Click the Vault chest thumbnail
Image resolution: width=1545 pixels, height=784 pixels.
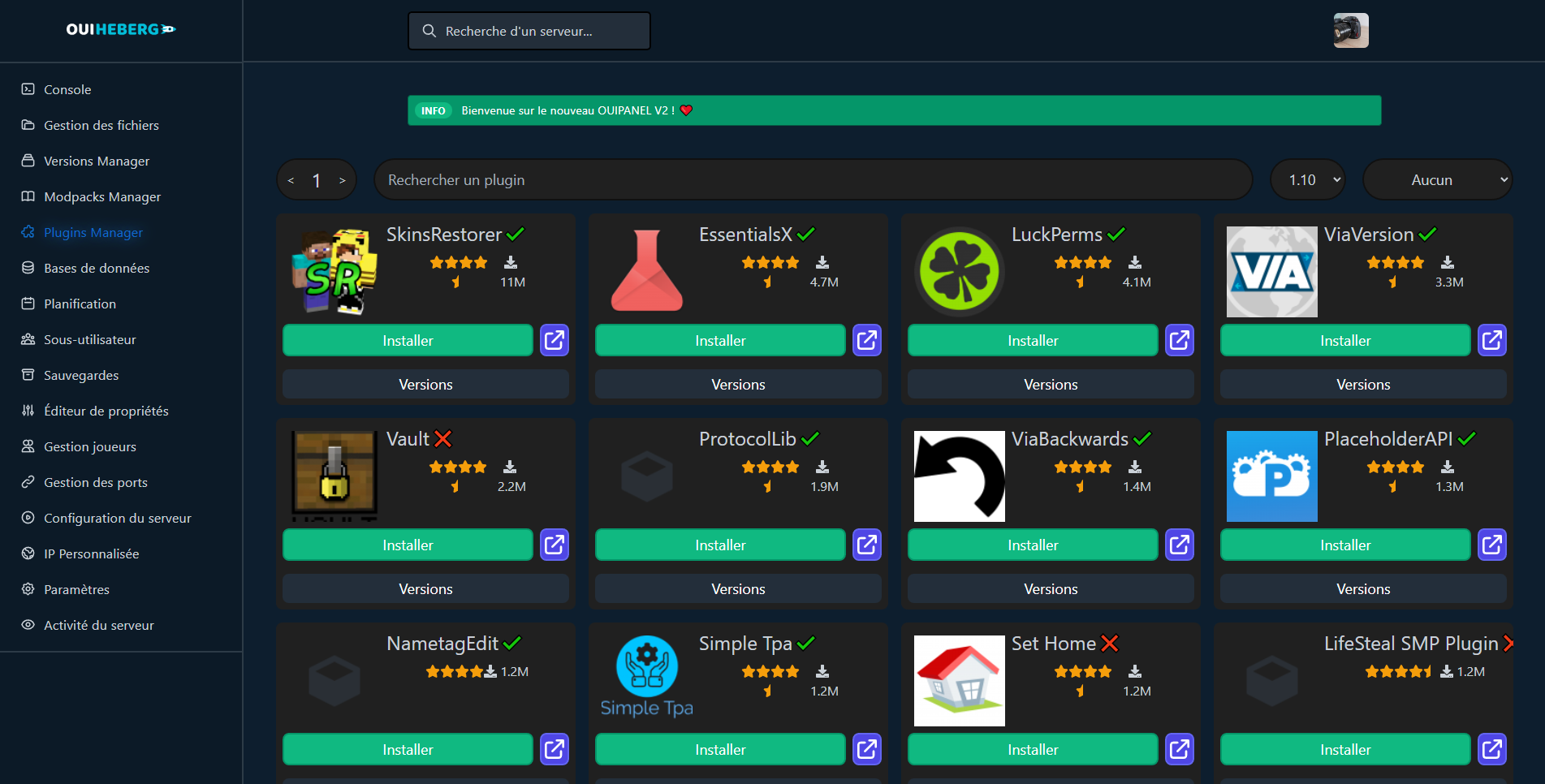334,476
